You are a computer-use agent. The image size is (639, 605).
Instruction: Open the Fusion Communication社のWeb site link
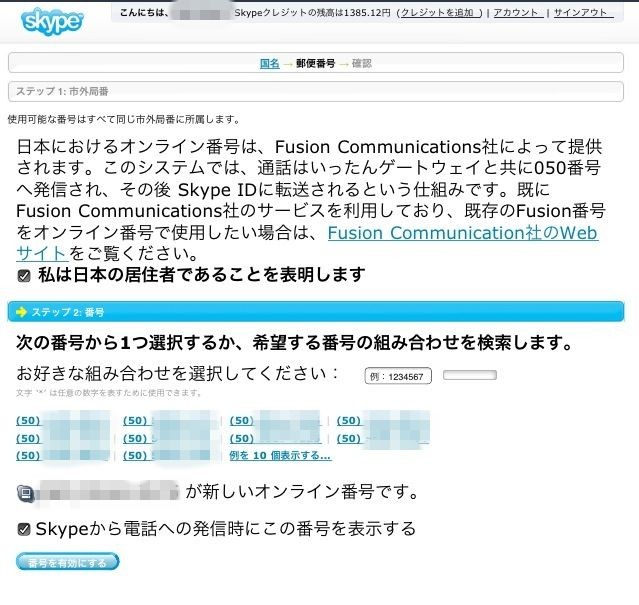463,233
